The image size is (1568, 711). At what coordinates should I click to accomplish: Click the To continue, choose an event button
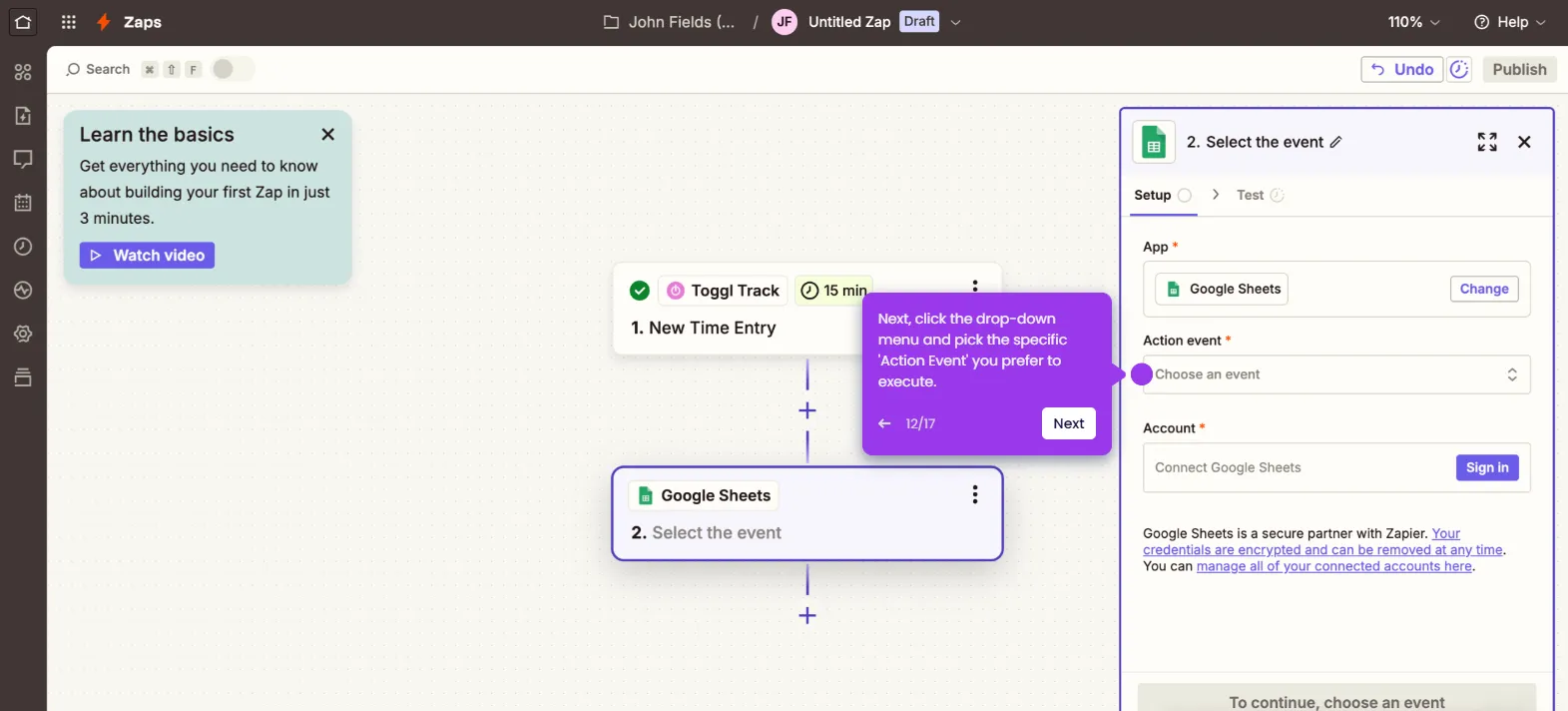coord(1336,699)
